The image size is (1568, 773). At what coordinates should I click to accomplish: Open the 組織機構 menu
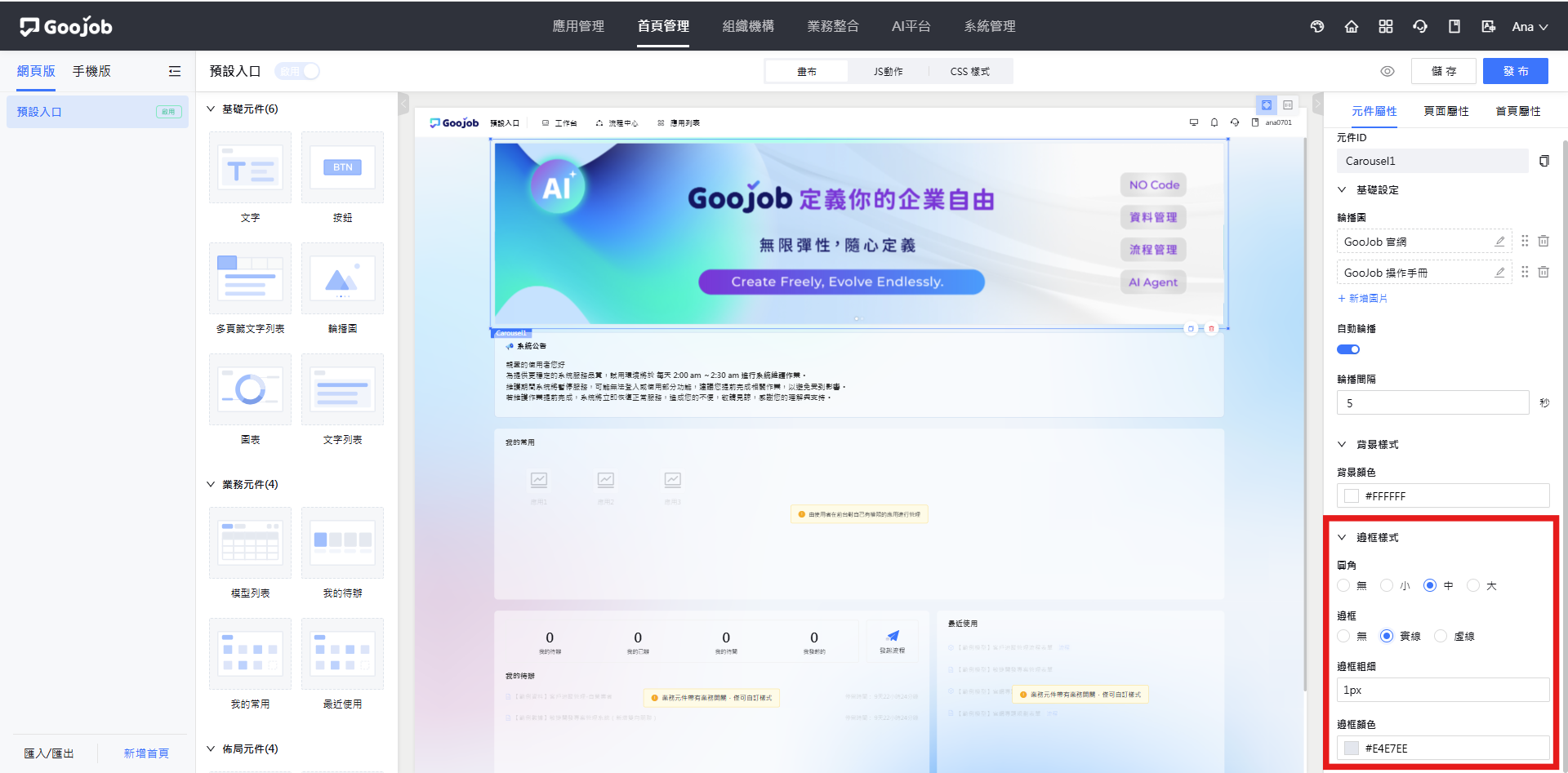pos(748,26)
